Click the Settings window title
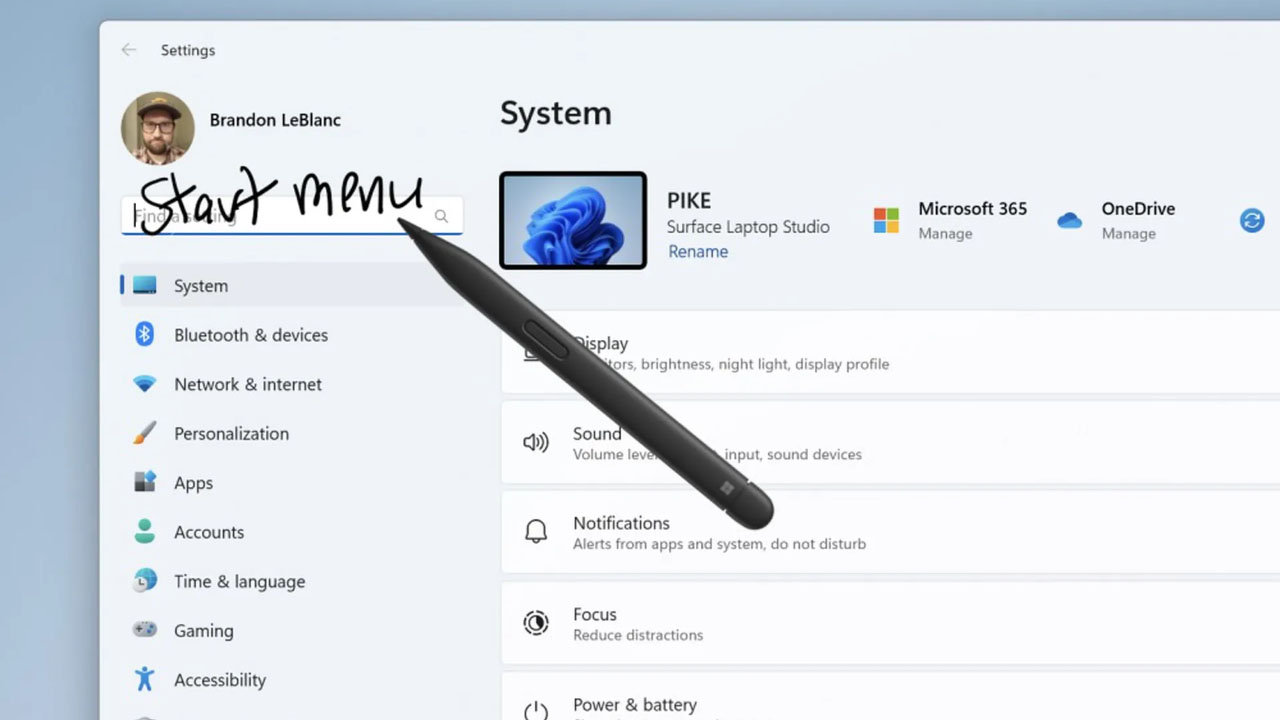 point(188,50)
